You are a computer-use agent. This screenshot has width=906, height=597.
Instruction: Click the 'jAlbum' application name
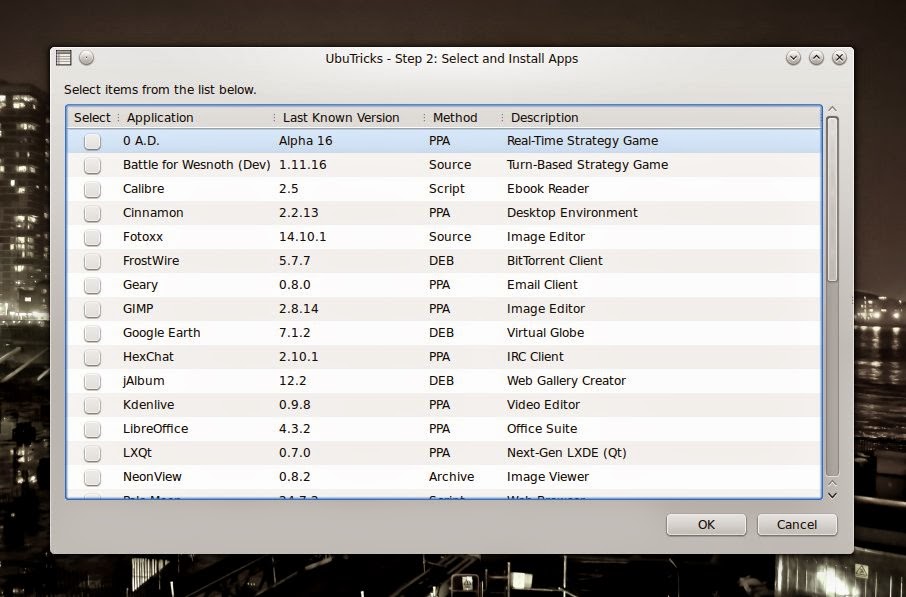(x=143, y=381)
